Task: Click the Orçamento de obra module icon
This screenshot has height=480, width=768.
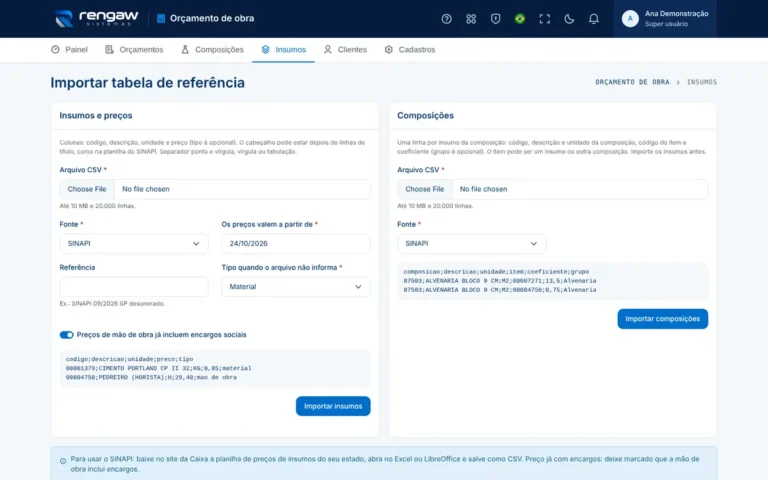Action: 161,19
